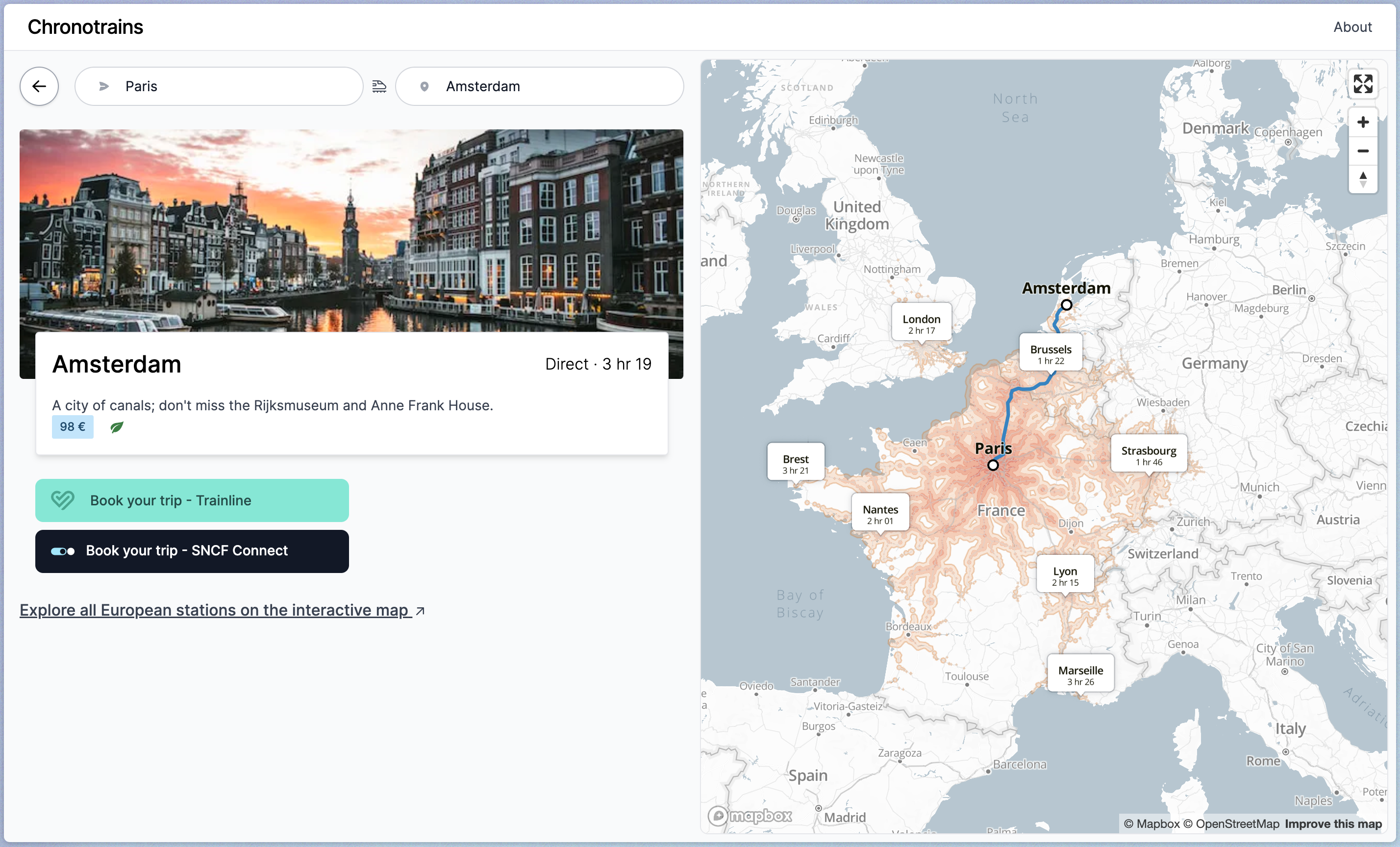The width and height of the screenshot is (1400, 847).
Task: Click the Paris station marker circle on map
Action: (x=993, y=465)
